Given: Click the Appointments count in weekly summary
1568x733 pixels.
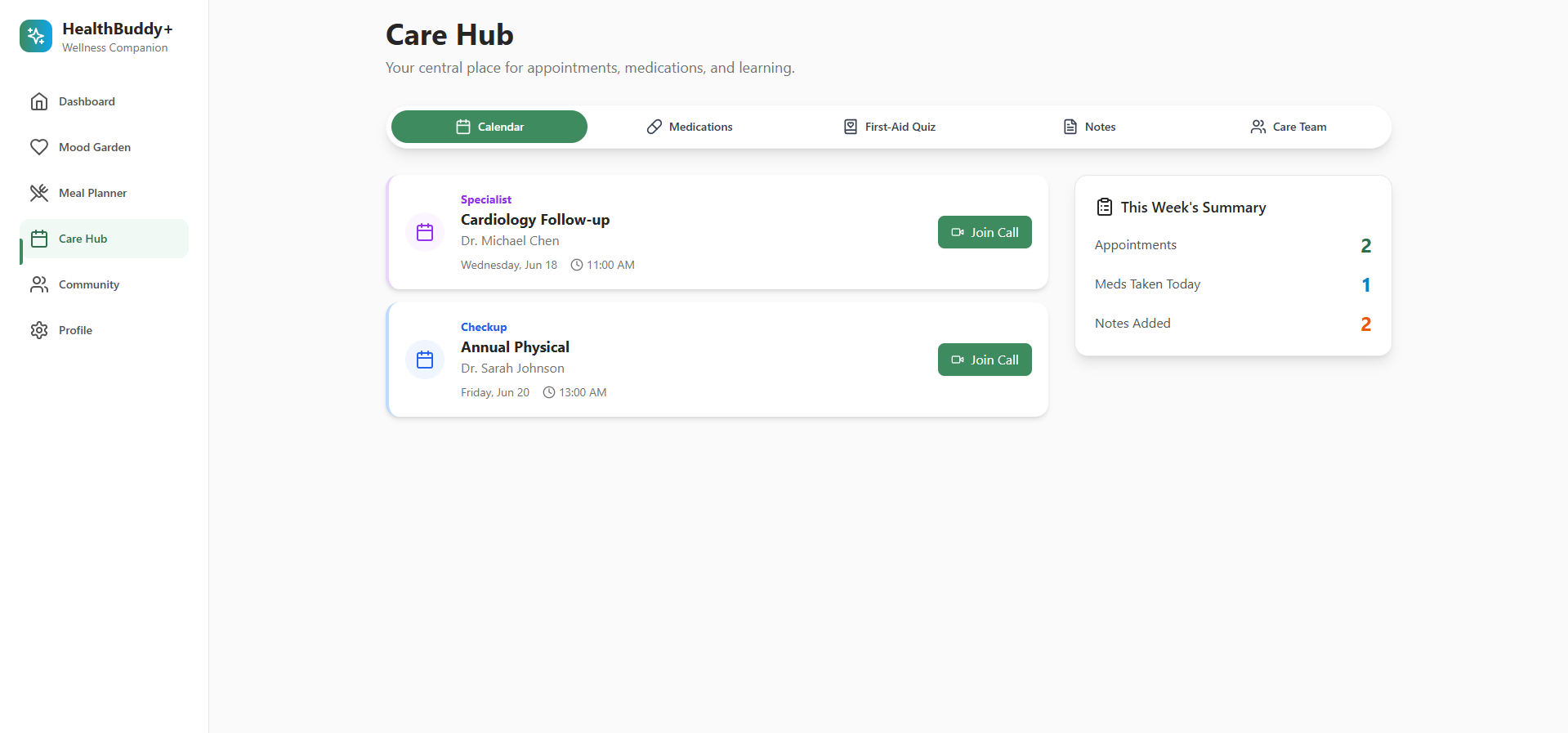Looking at the screenshot, I should click(x=1365, y=245).
